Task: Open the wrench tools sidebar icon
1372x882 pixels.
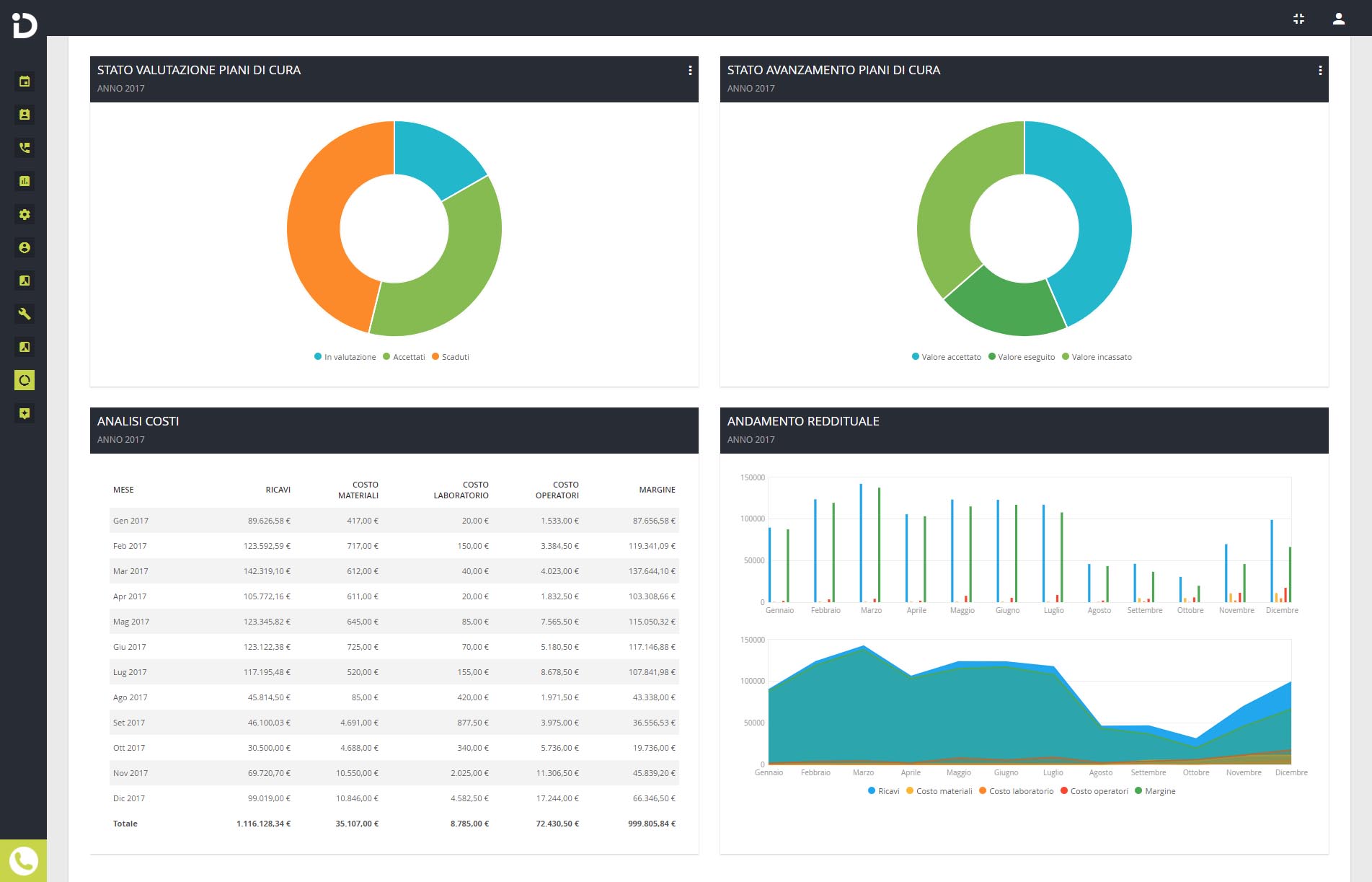Action: click(25, 314)
